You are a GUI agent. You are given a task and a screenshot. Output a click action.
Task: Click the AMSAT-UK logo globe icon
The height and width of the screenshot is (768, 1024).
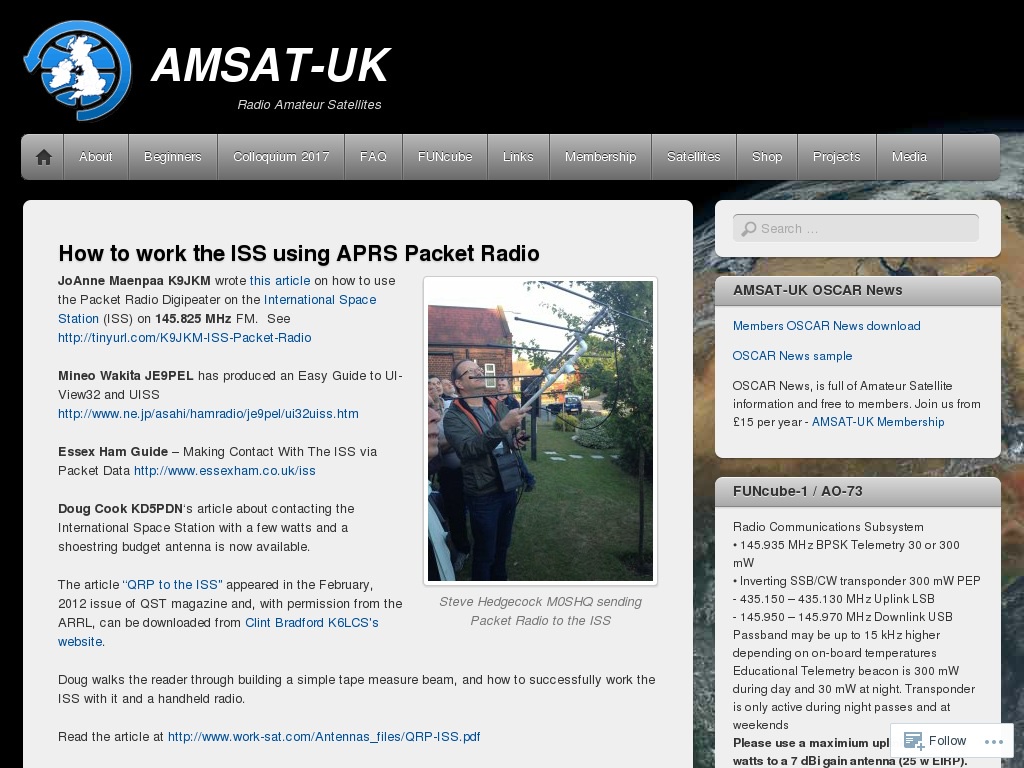[x=77, y=71]
